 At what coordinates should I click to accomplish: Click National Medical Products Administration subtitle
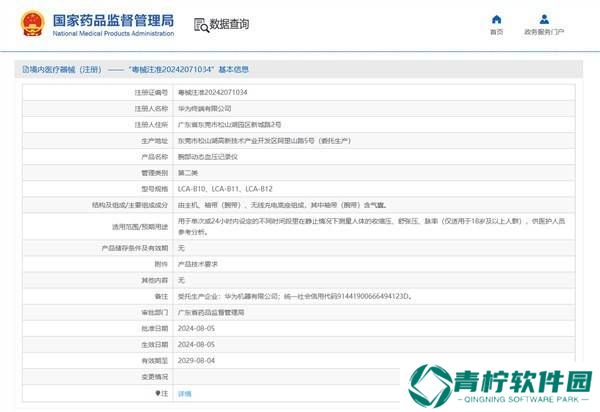(113, 33)
